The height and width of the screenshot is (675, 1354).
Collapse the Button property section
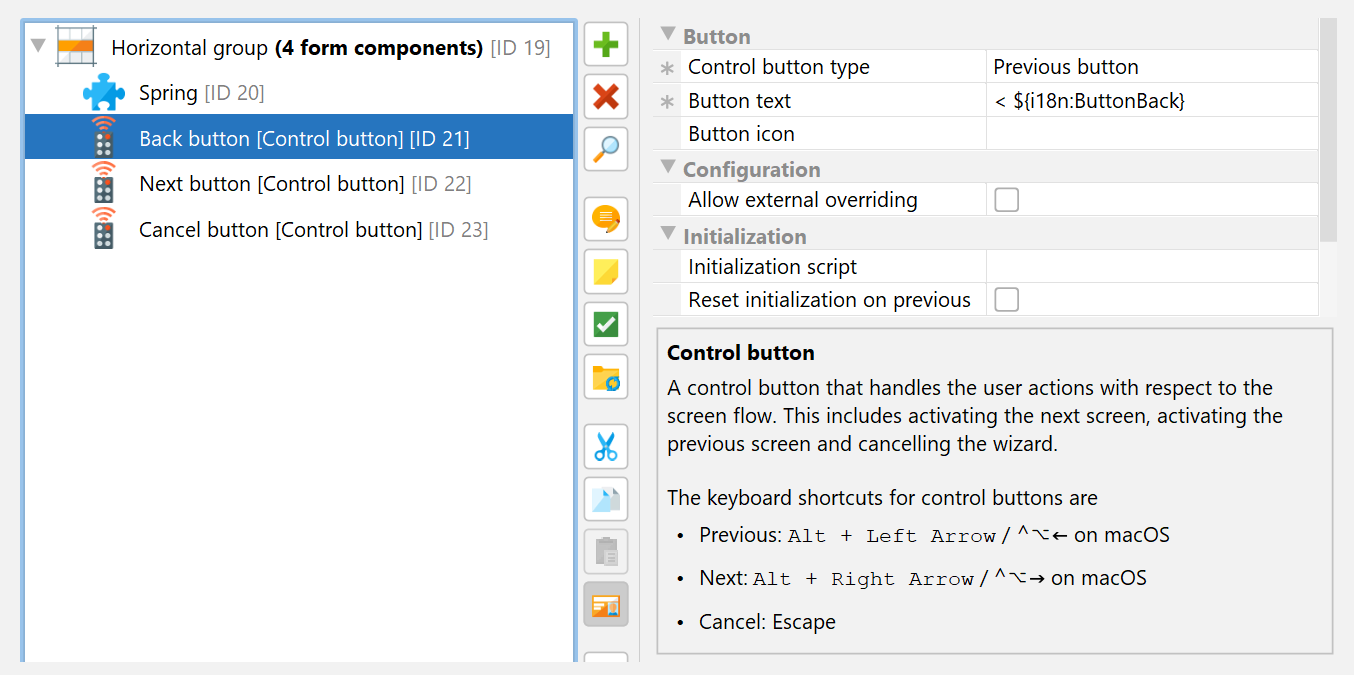[668, 35]
